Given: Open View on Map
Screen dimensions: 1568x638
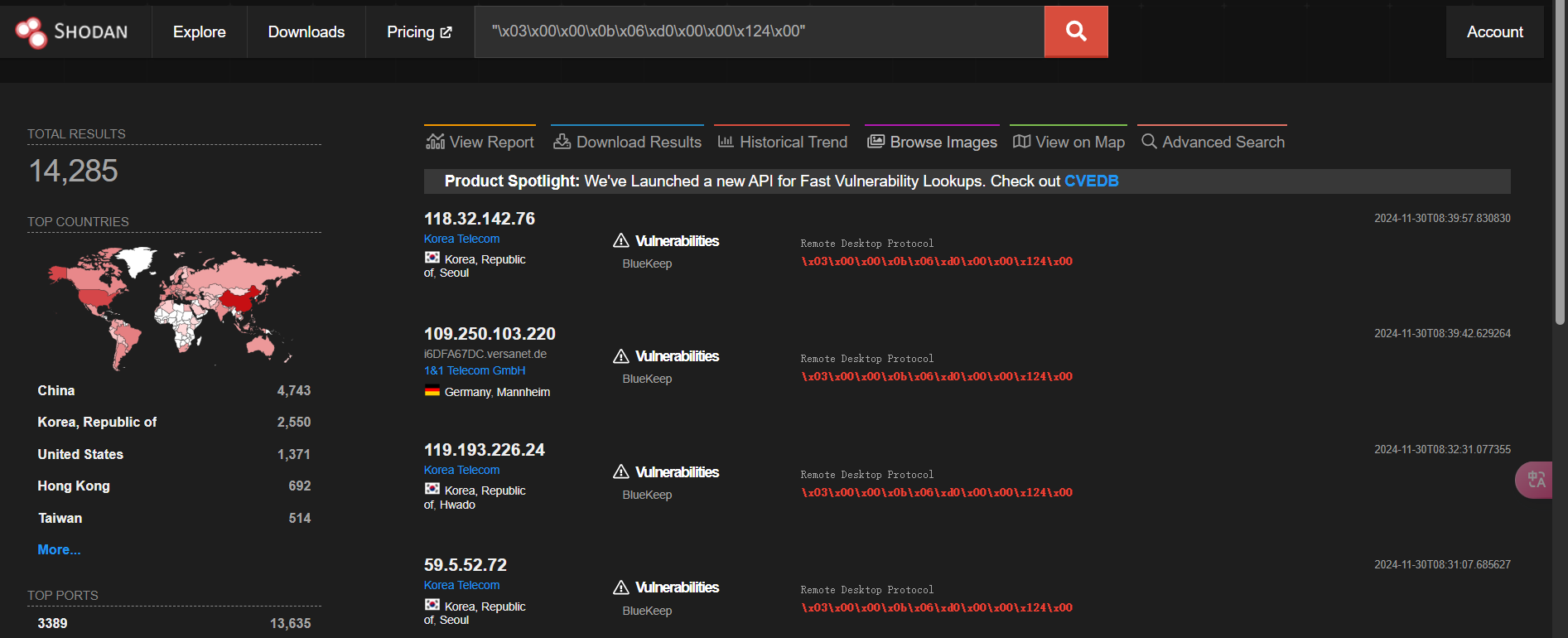Looking at the screenshot, I should tap(1069, 142).
